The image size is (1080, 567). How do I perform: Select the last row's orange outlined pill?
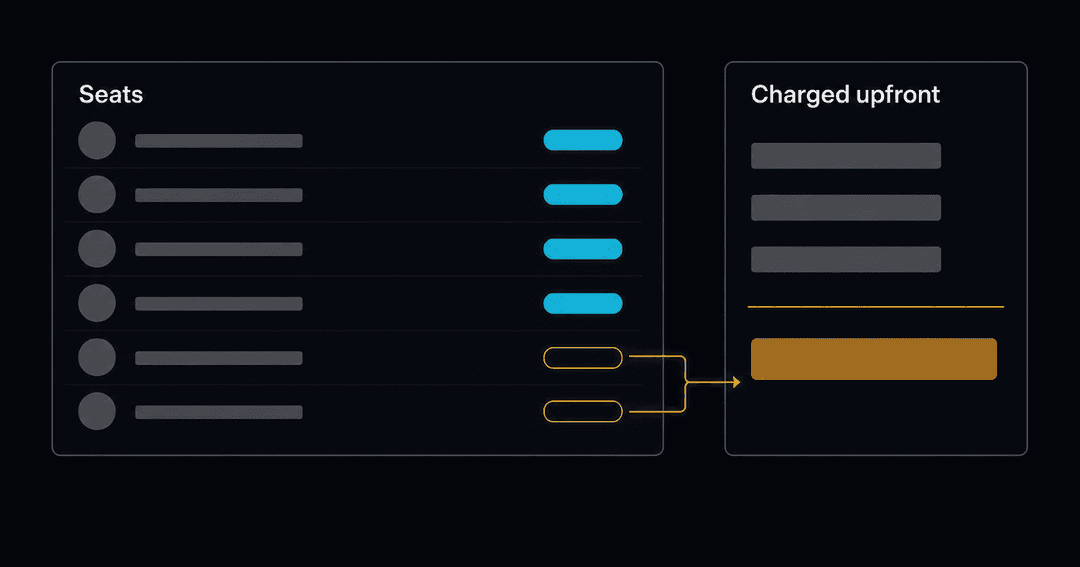[583, 411]
